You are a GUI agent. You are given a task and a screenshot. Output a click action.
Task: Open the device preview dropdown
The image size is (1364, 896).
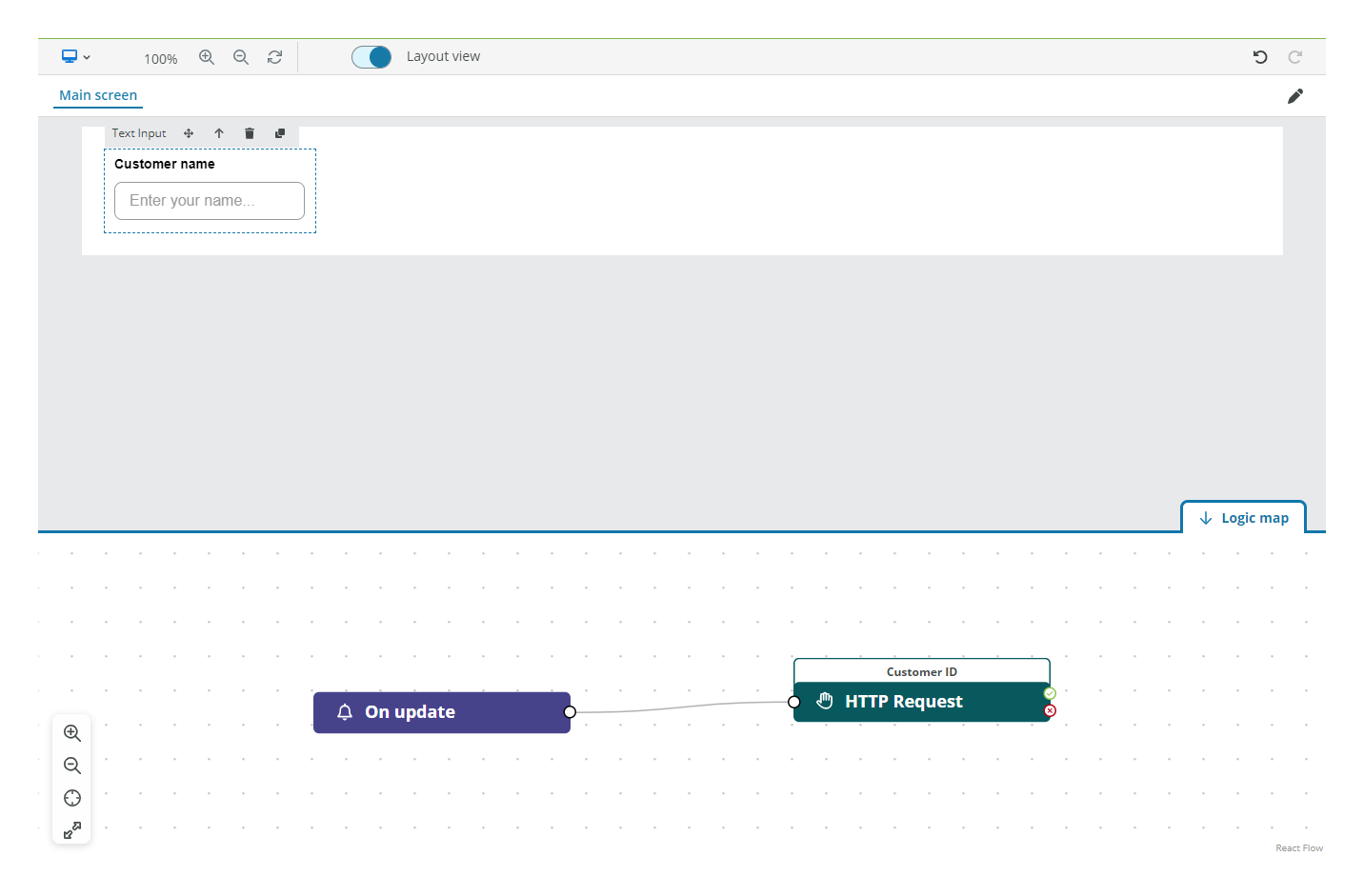click(x=76, y=57)
